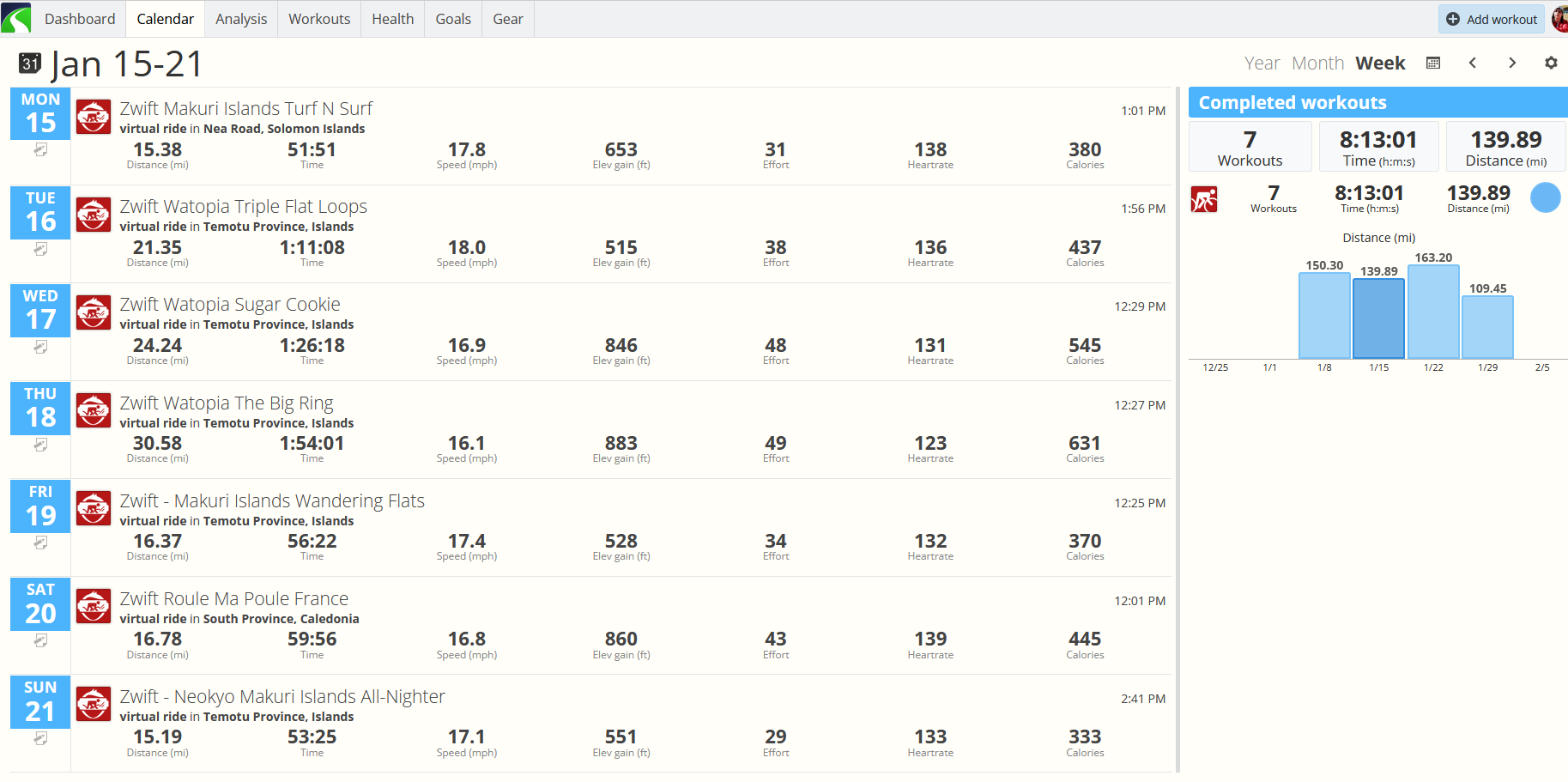Select the 109.45 distance bar in chart
The height and width of the screenshot is (782, 1568).
[x=1487, y=327]
